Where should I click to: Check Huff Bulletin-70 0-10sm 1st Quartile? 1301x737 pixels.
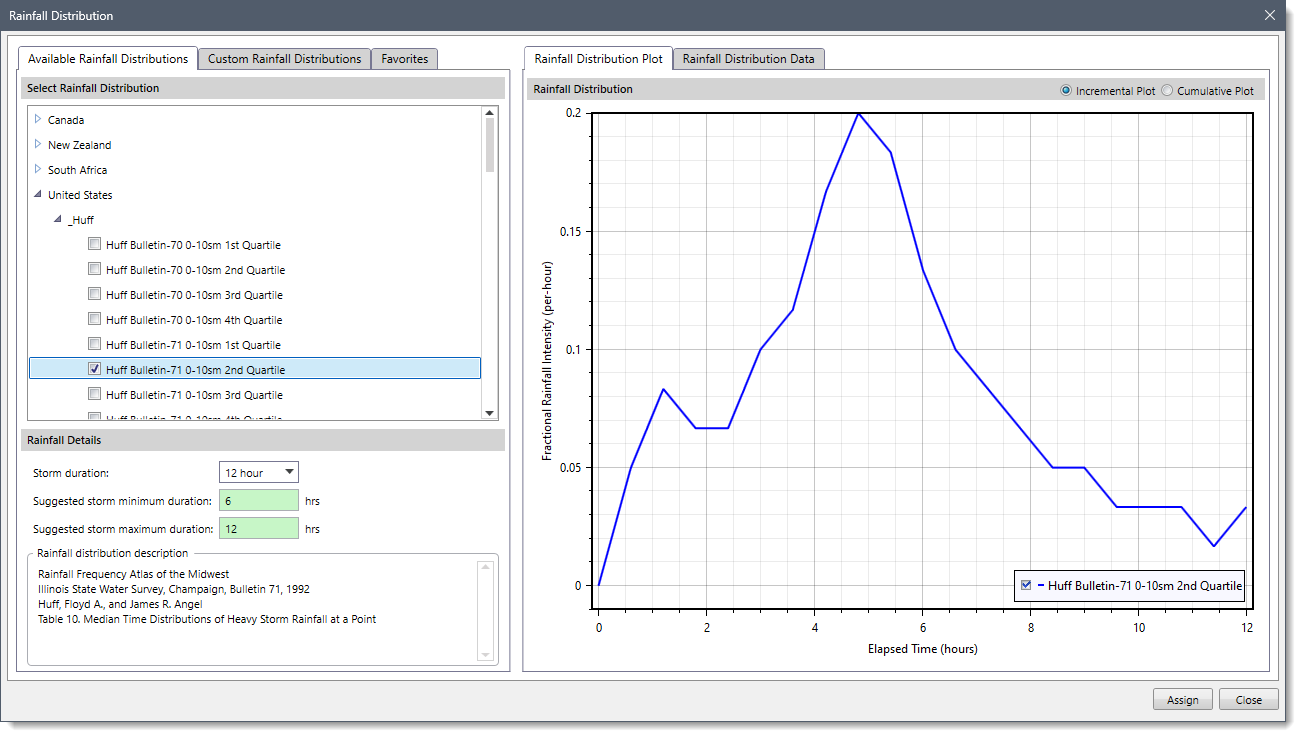pyautogui.click(x=94, y=244)
